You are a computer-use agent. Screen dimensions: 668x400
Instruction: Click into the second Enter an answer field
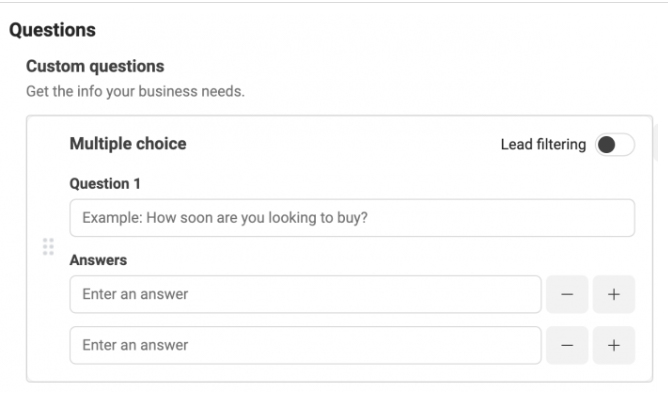point(305,345)
